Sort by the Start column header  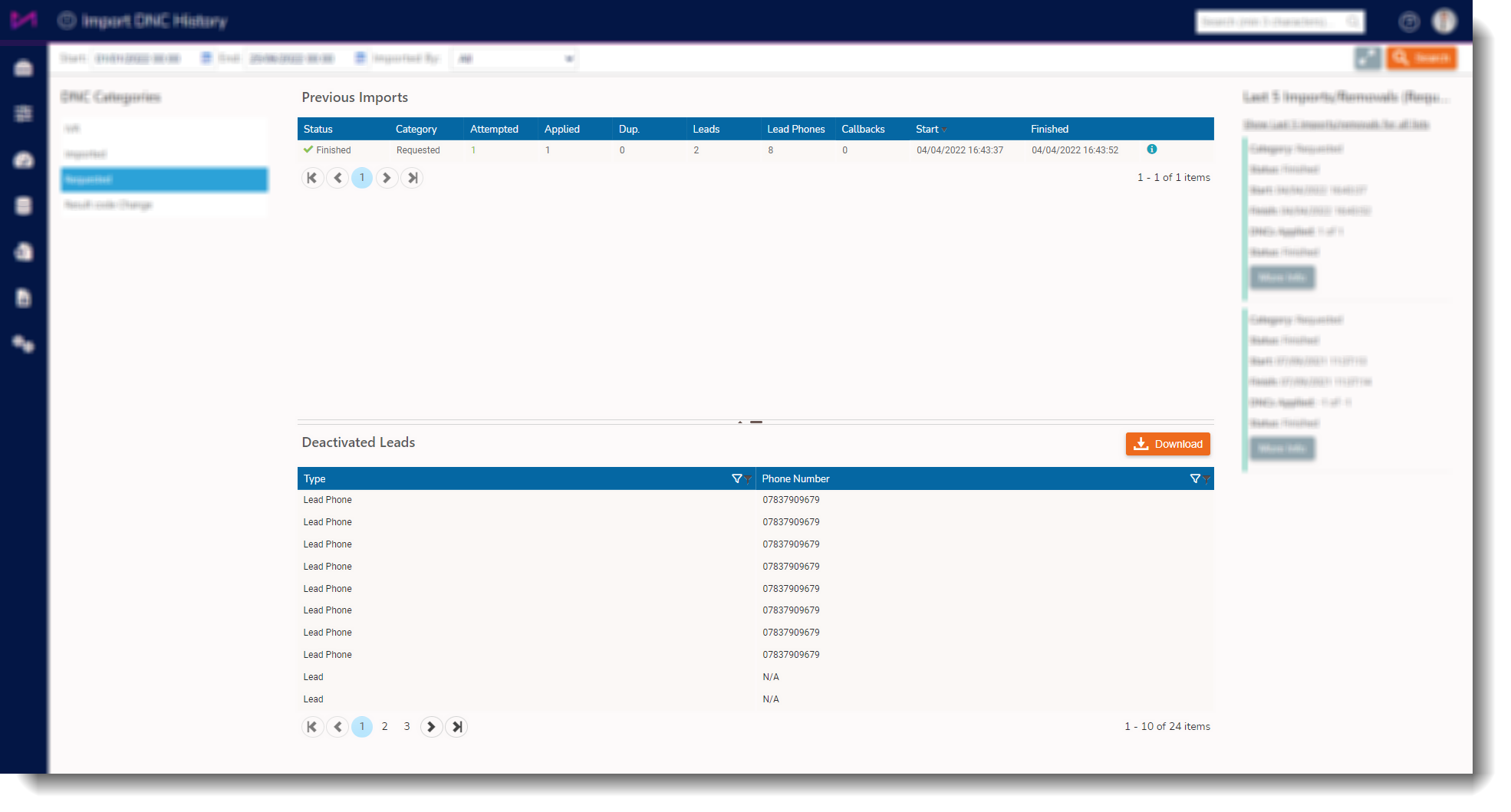tap(927, 129)
